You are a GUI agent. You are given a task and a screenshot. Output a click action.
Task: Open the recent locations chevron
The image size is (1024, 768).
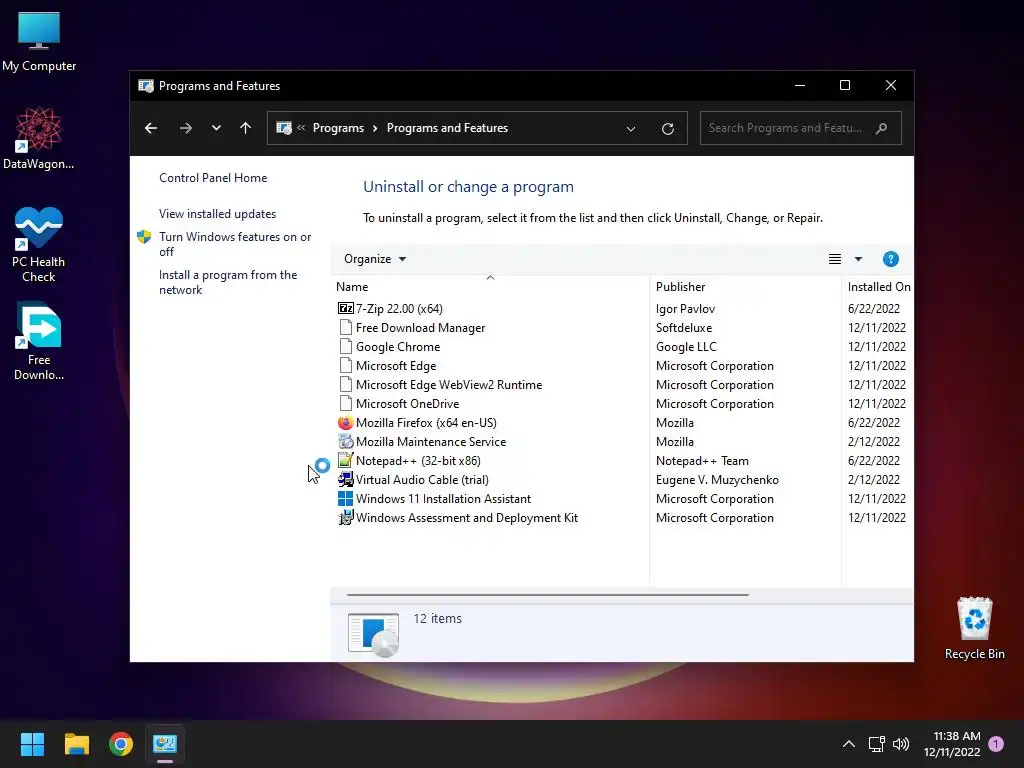point(216,128)
